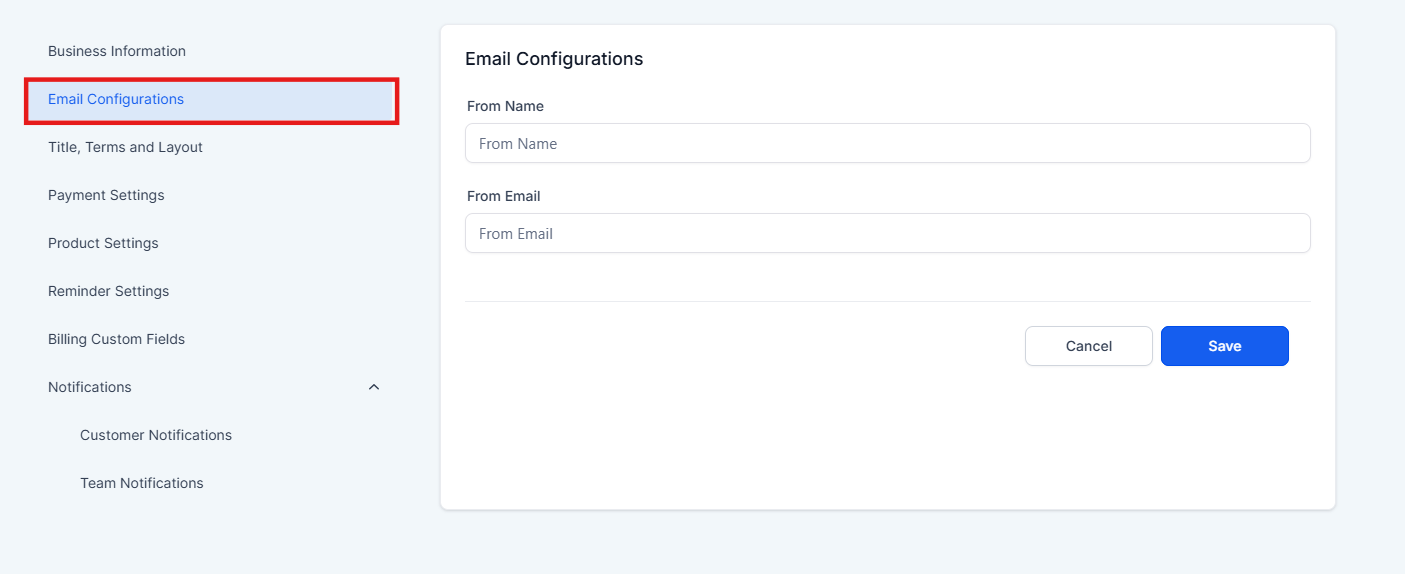
Task: Select Email Configurations in sidebar
Action: tap(116, 99)
